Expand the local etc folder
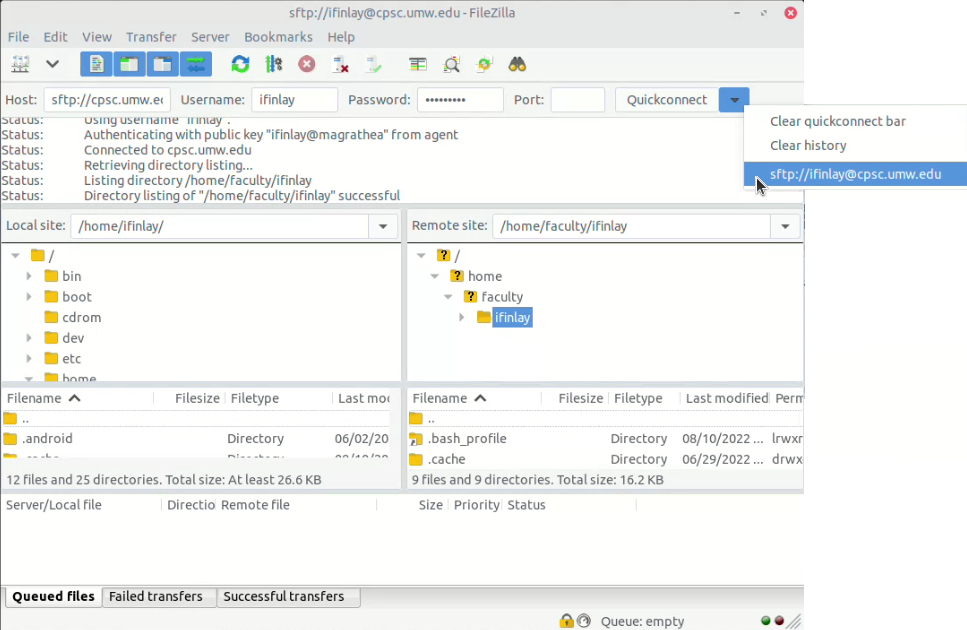967x630 pixels. pos(28,358)
